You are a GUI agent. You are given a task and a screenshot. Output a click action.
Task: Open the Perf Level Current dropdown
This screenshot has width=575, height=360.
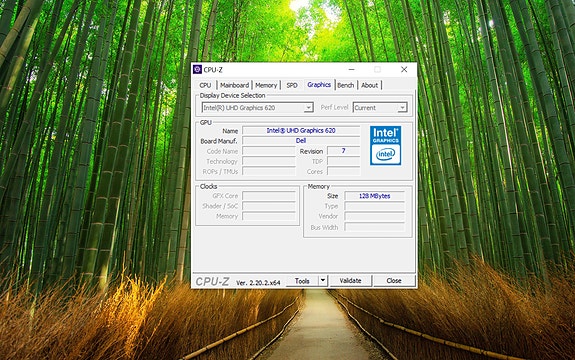click(380, 107)
